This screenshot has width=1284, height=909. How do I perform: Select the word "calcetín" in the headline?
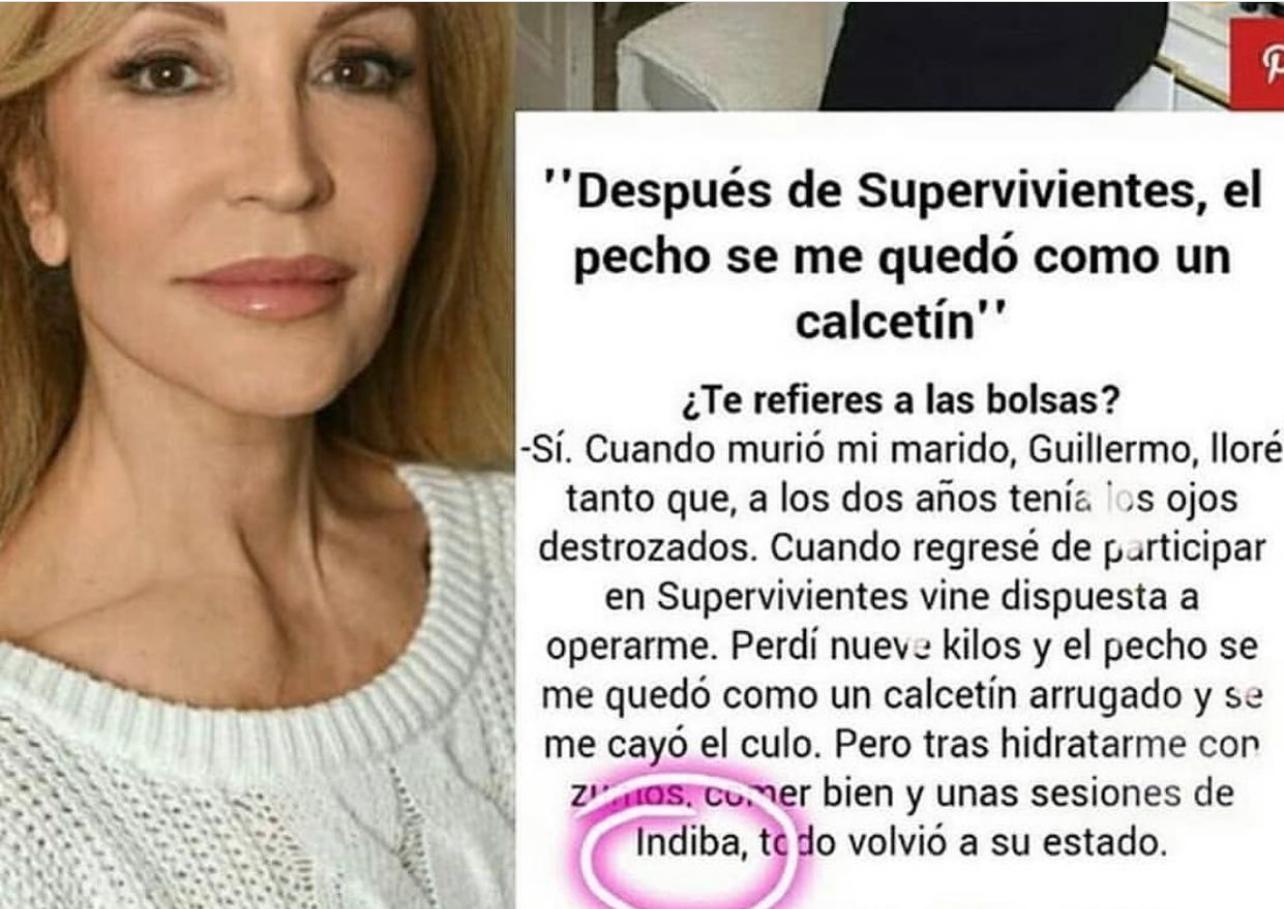click(x=885, y=324)
